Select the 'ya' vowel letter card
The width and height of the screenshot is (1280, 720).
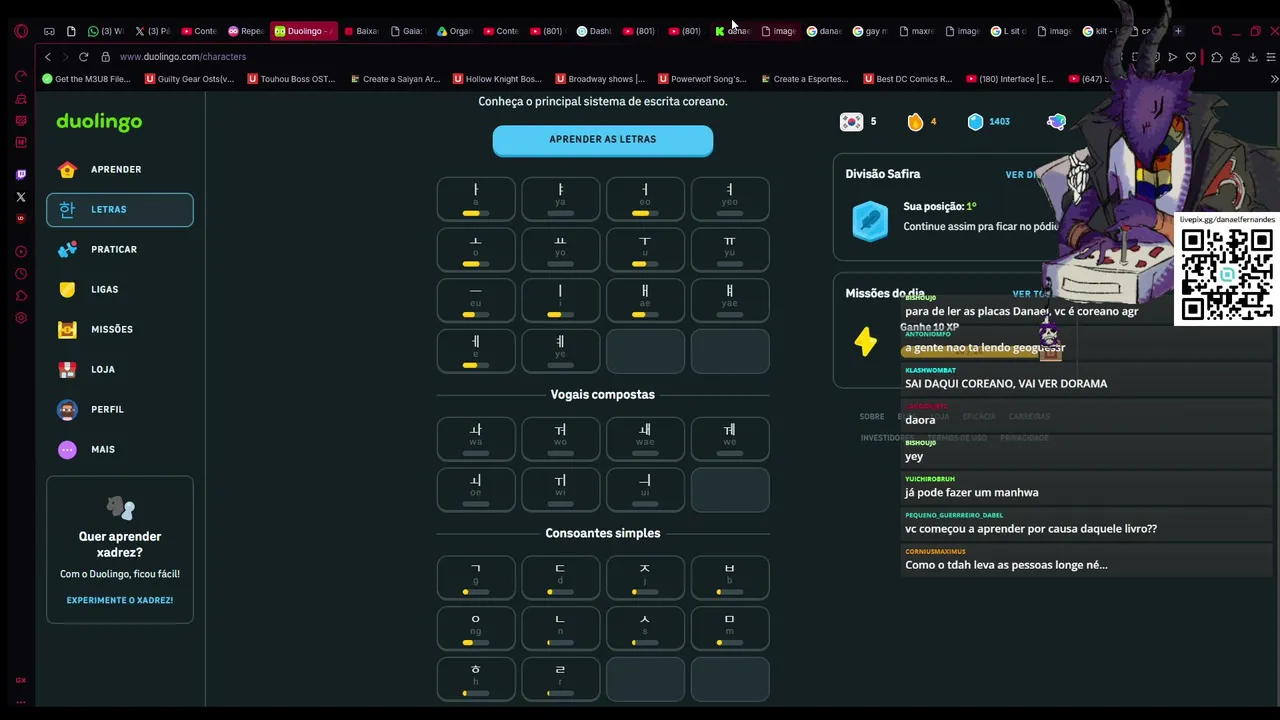point(561,199)
